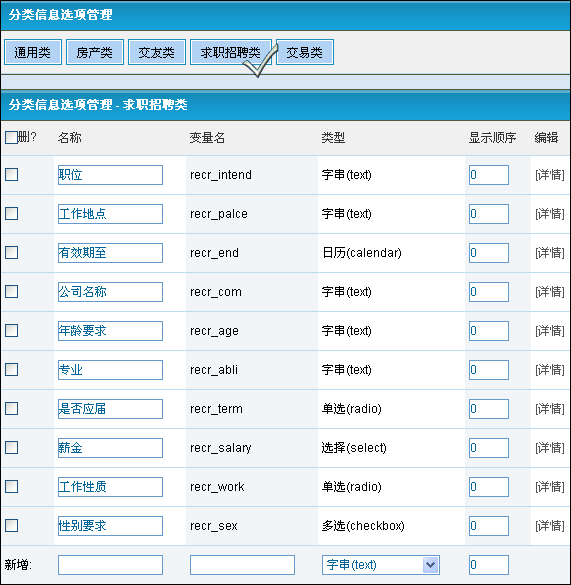Click the checked 求职招聘类 tab
The image size is (571, 585).
(x=231, y=52)
